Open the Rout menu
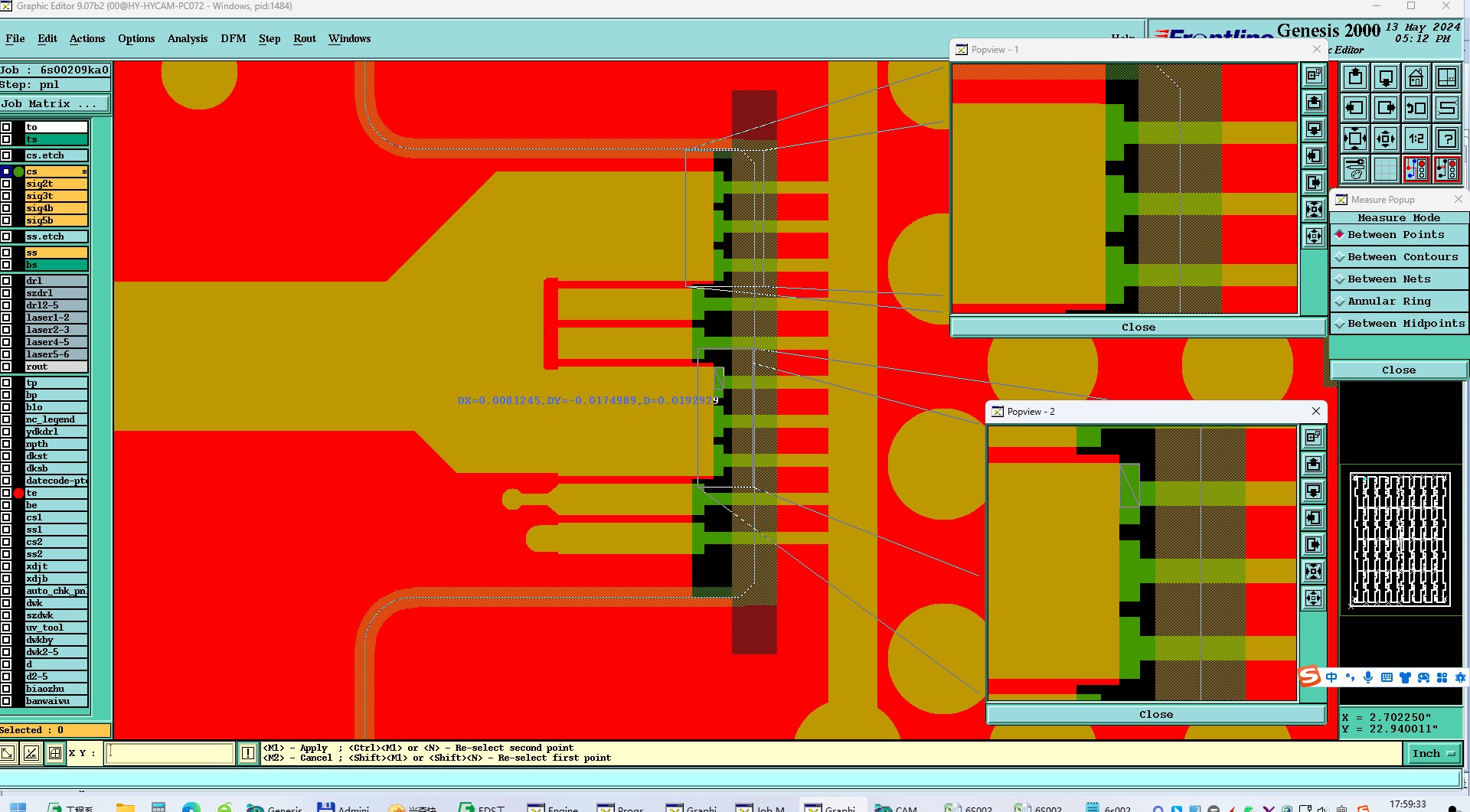This screenshot has height=812, width=1470. (x=305, y=38)
